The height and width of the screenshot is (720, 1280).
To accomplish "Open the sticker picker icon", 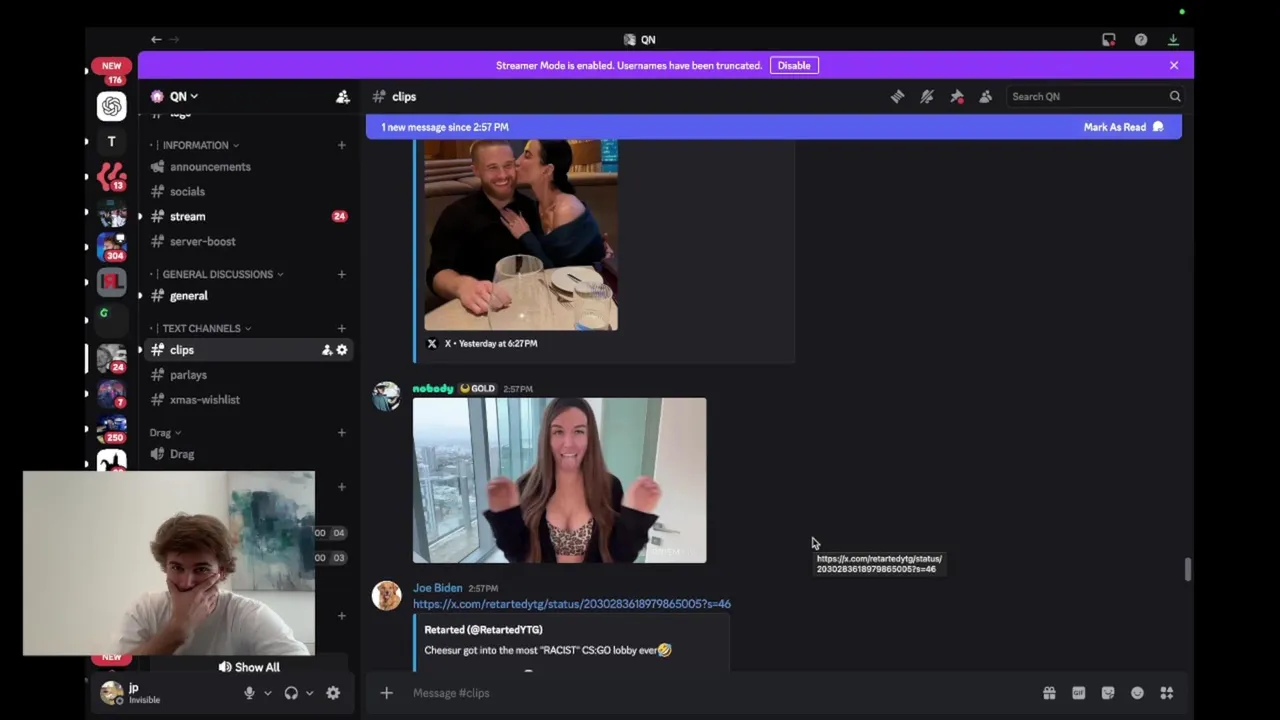I will [x=1108, y=693].
